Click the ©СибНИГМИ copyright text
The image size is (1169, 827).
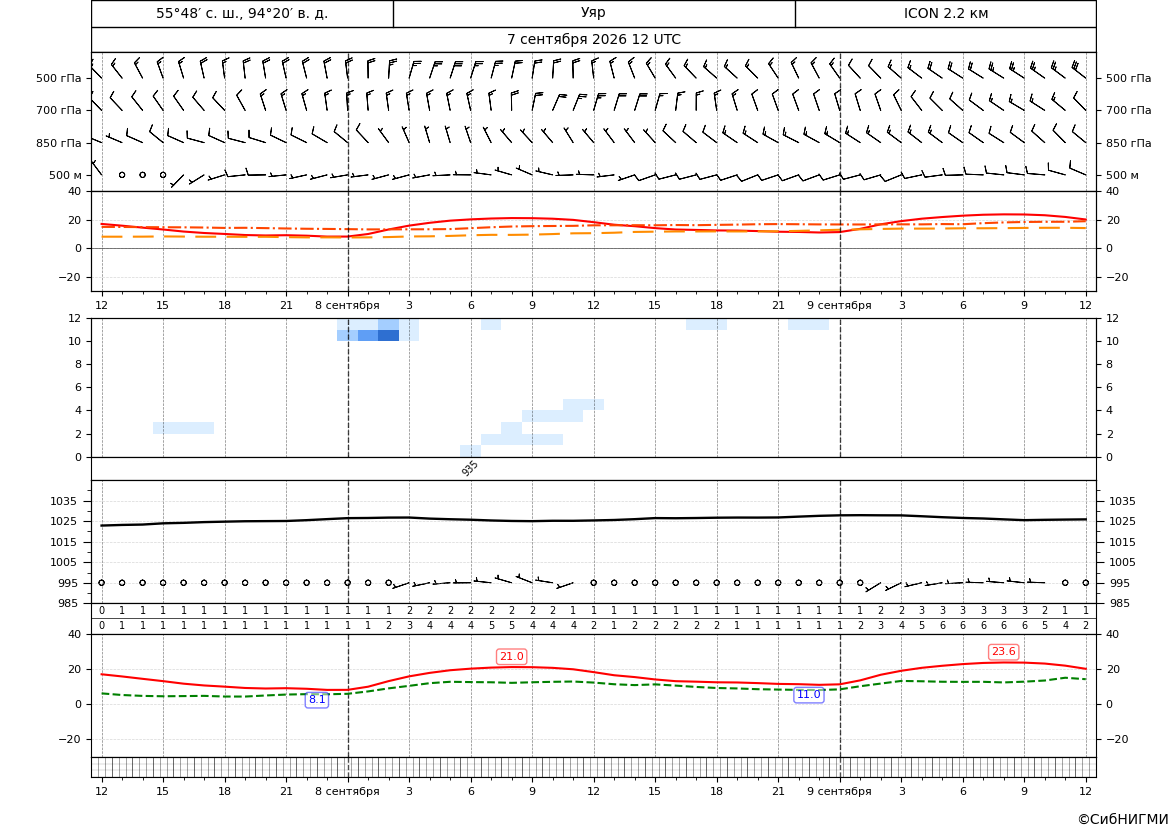coord(1122,819)
